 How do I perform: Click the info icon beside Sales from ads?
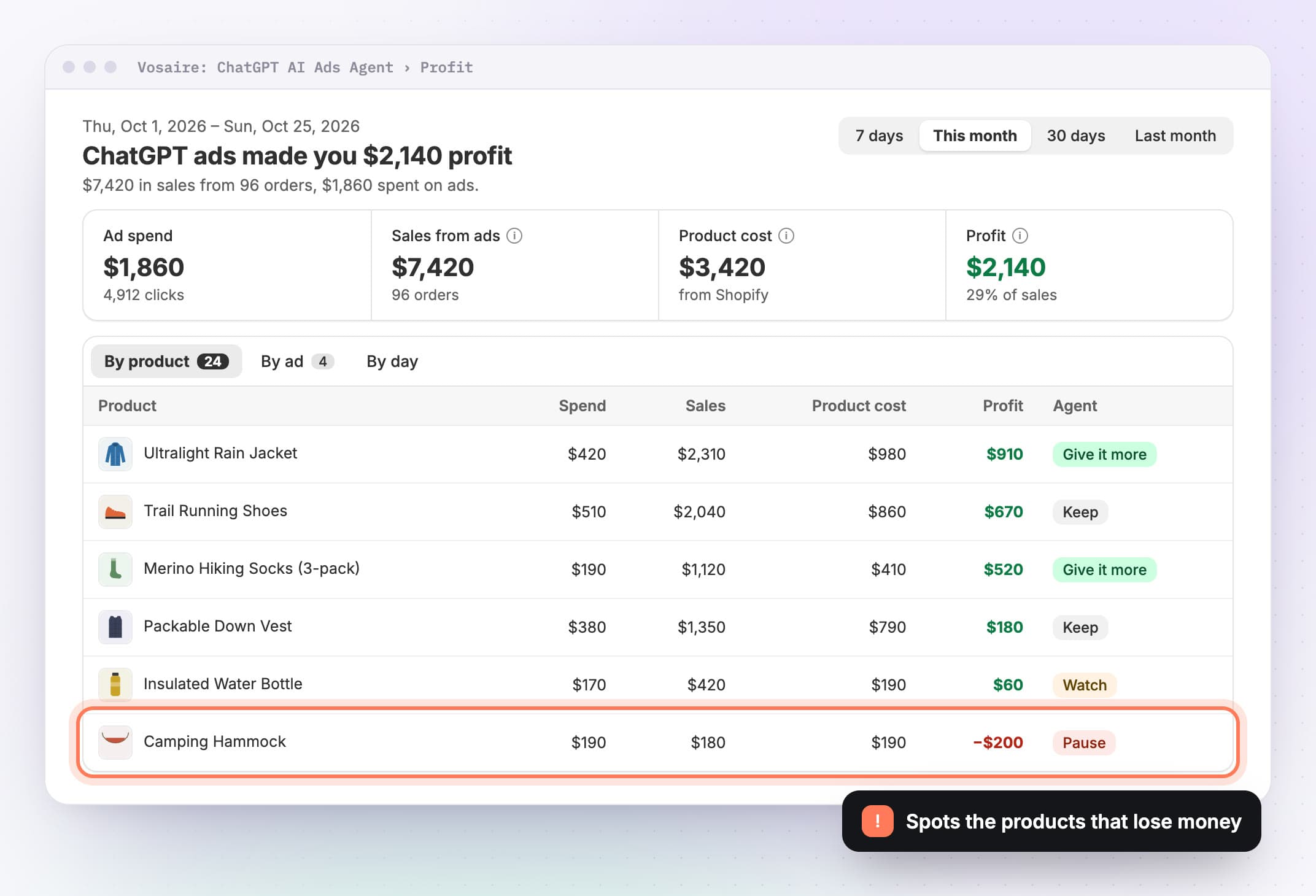(x=514, y=236)
